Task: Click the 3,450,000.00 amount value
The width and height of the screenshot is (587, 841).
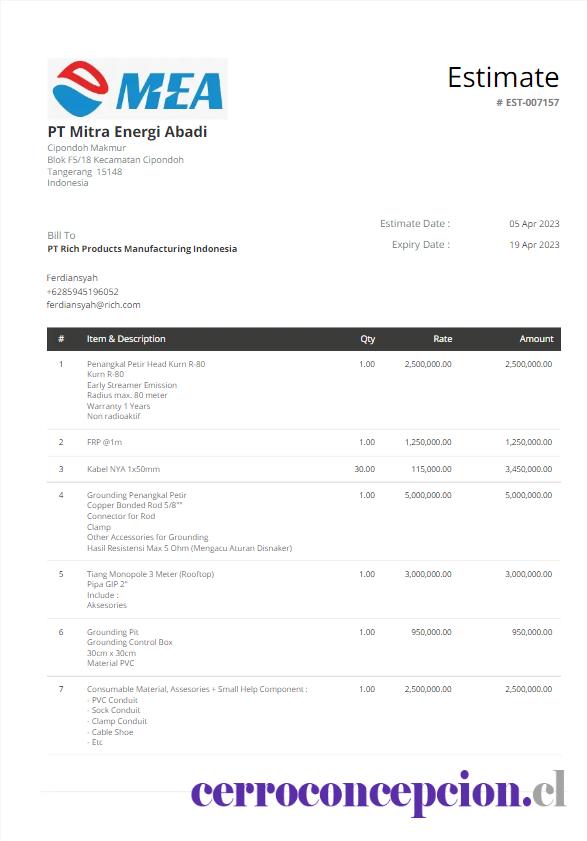Action: [529, 469]
